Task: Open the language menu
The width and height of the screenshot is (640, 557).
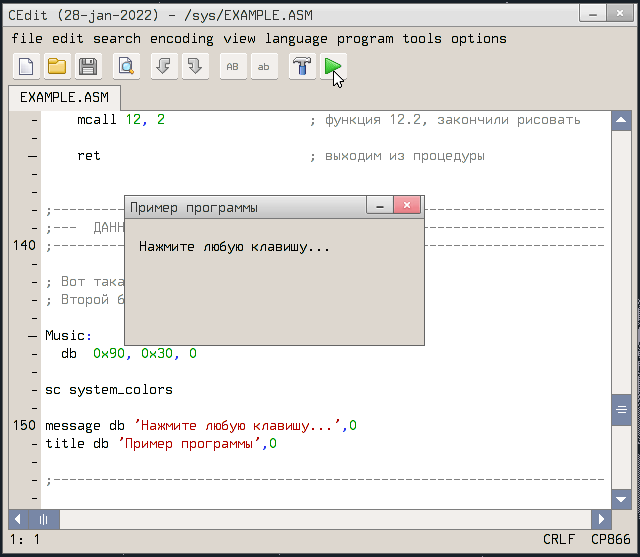Action: pyautogui.click(x=296, y=39)
